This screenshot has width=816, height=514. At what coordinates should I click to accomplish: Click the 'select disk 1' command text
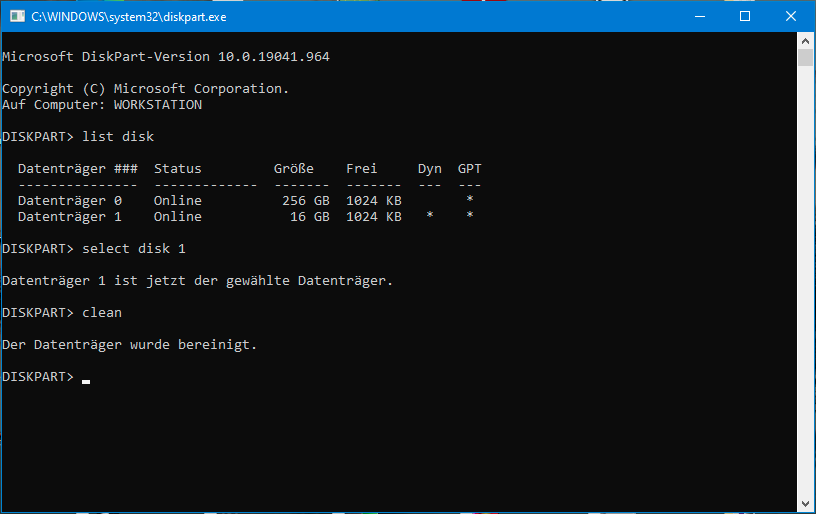[x=134, y=248]
